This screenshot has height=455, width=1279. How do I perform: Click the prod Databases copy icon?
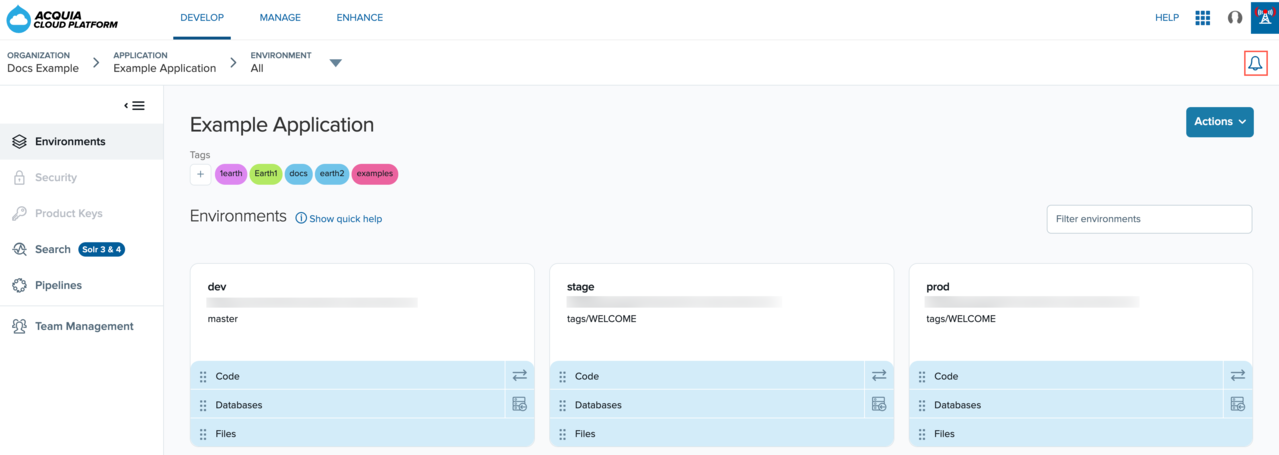tap(1238, 405)
